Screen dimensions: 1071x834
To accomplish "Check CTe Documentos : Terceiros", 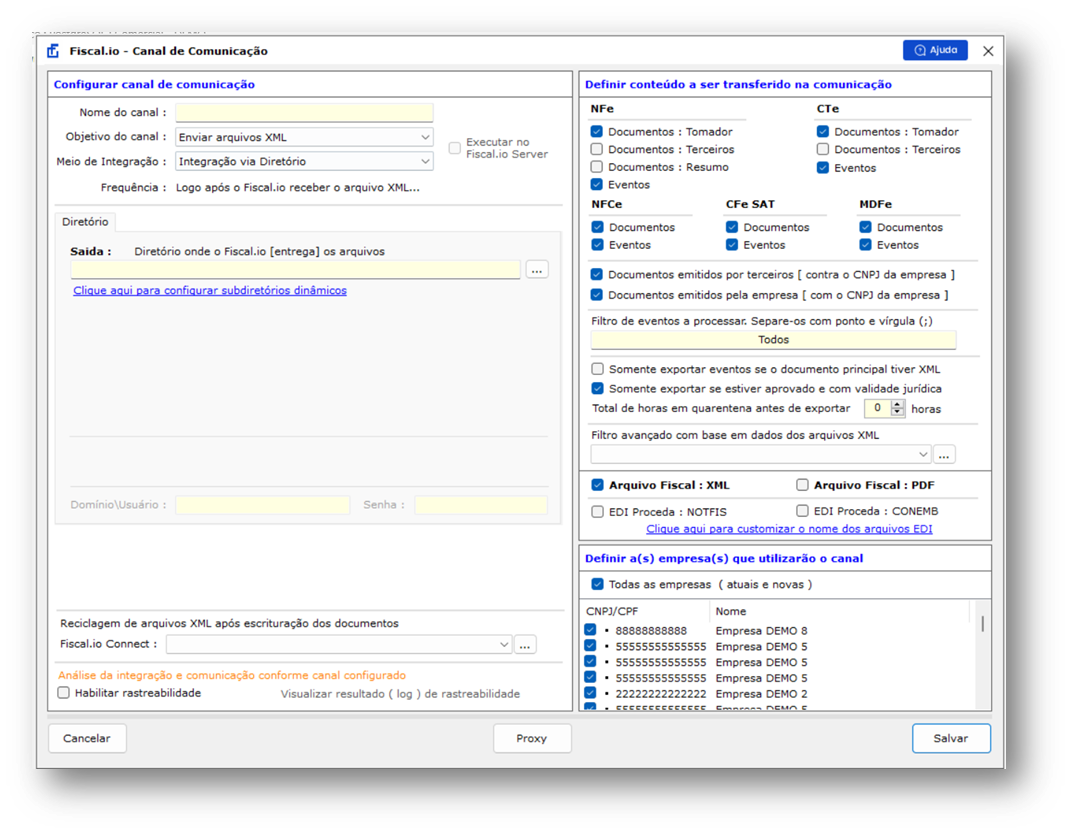I will click(x=823, y=149).
